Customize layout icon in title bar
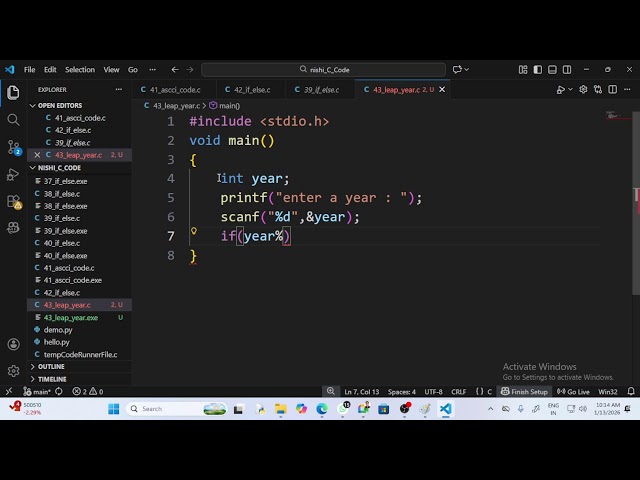 523,70
